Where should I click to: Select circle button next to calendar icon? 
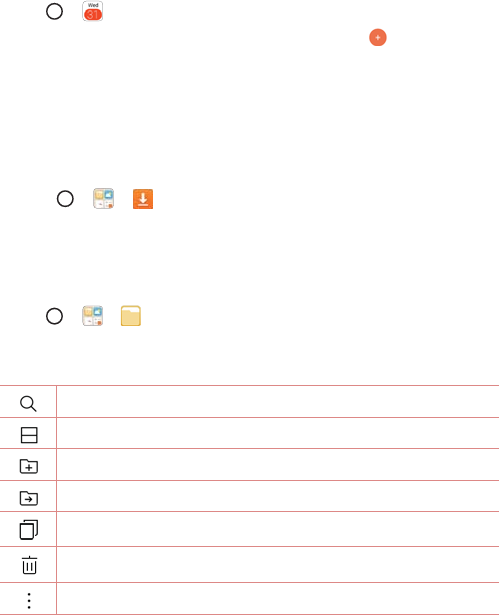point(55,11)
